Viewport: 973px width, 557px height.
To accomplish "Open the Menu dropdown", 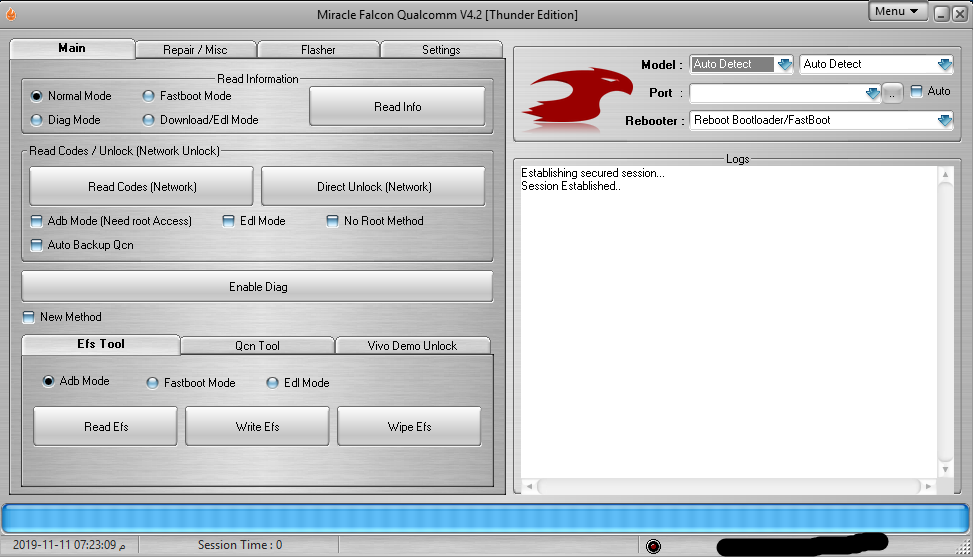I will pos(897,11).
